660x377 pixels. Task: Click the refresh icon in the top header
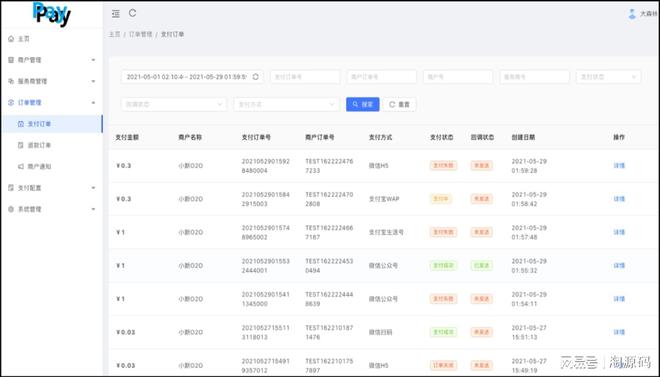132,13
